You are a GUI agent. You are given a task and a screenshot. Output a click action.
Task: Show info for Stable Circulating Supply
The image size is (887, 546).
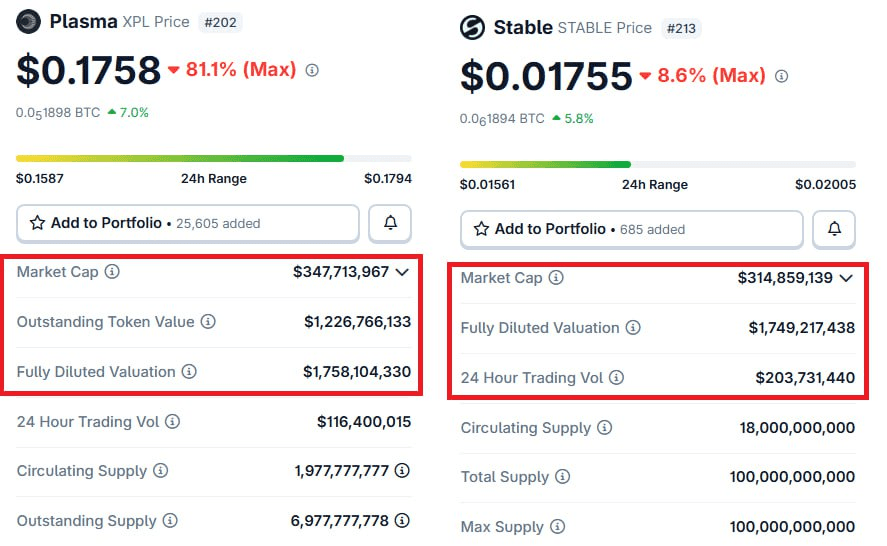click(604, 428)
